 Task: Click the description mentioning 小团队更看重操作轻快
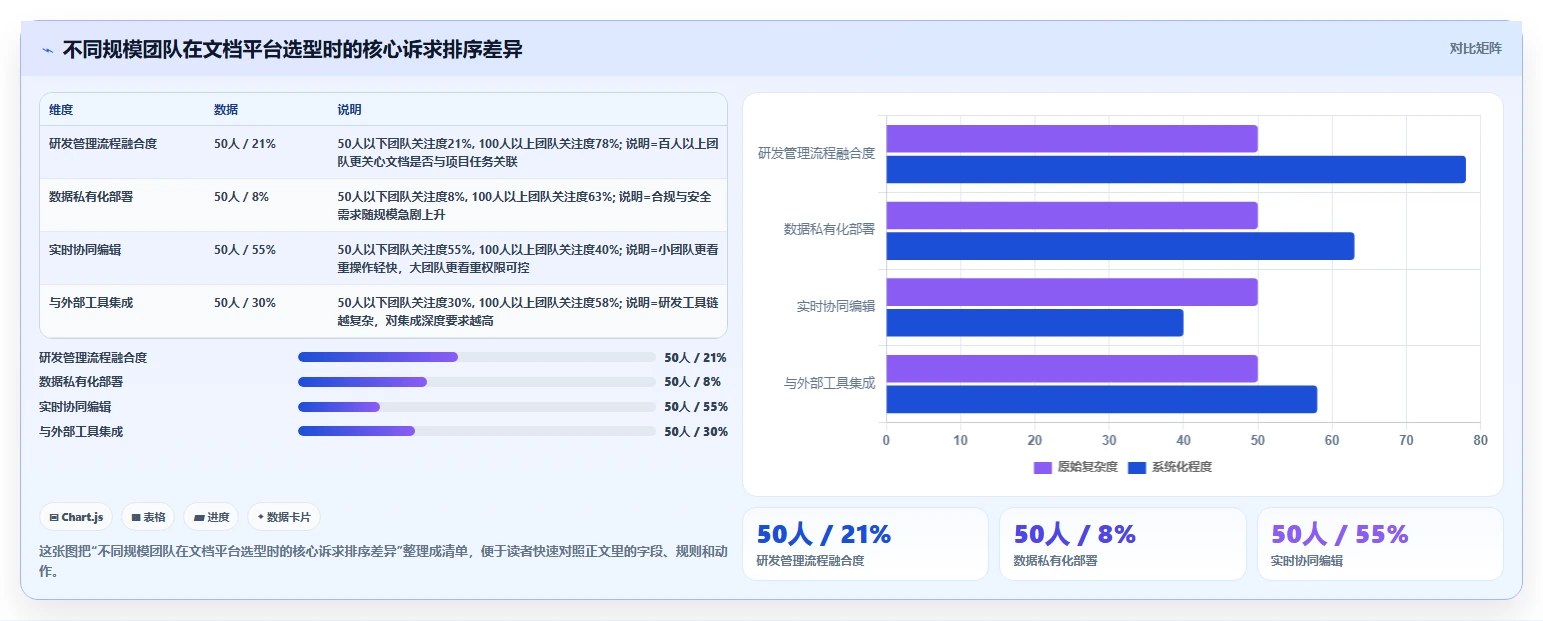pyautogui.click(x=528, y=258)
